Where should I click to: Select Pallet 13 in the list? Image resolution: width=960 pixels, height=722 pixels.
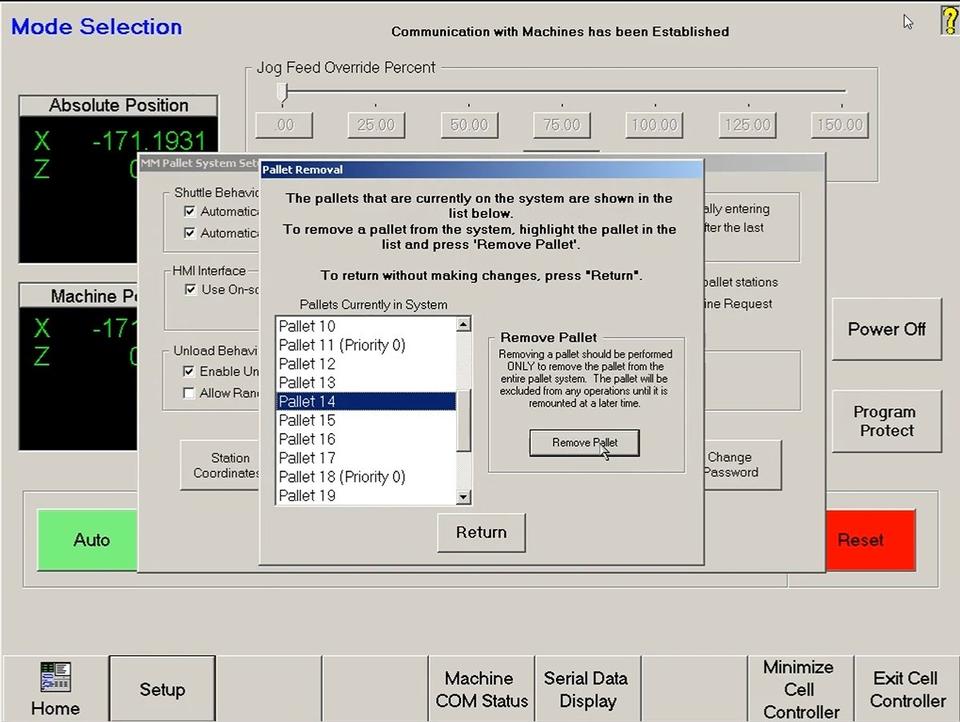coord(366,383)
